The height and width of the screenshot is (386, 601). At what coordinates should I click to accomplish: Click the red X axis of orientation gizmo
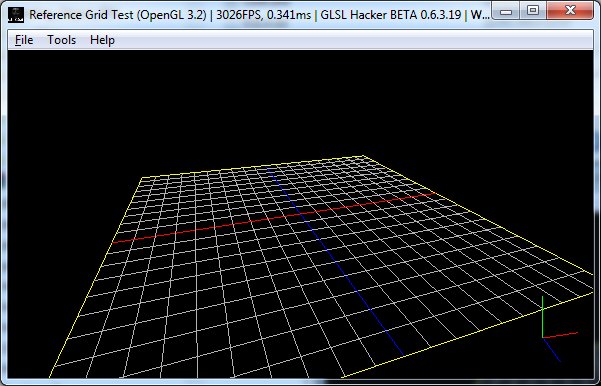click(560, 335)
